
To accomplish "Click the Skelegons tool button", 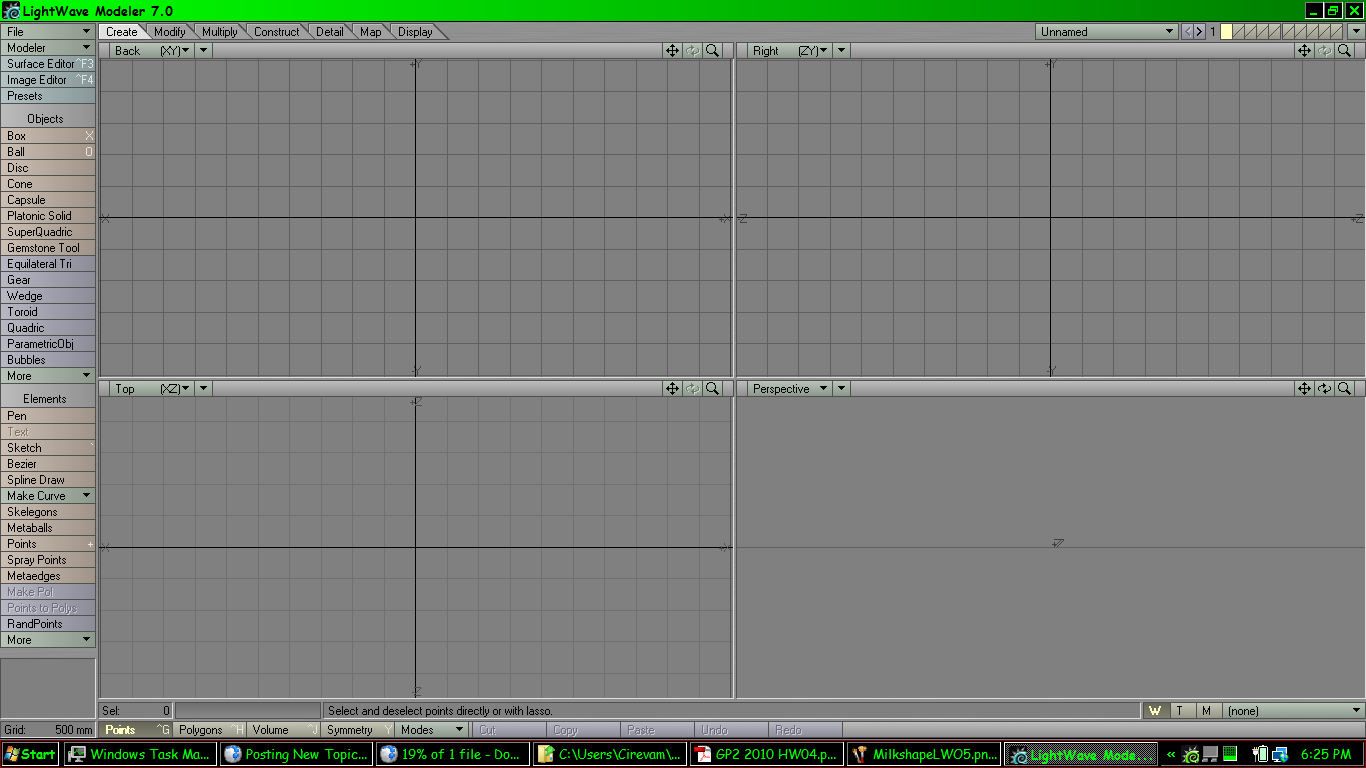I will pos(48,512).
